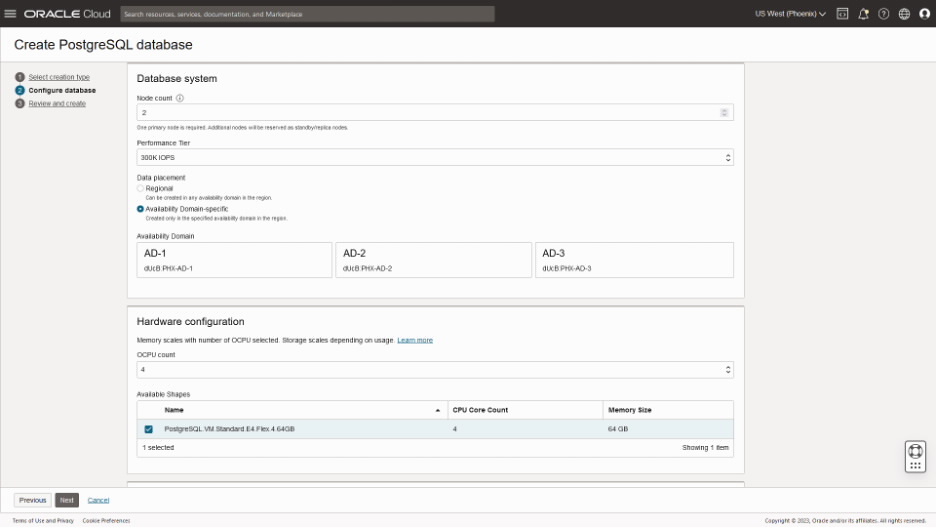Click the '1 selected' table footer text
The image size is (936, 528).
tap(158, 447)
